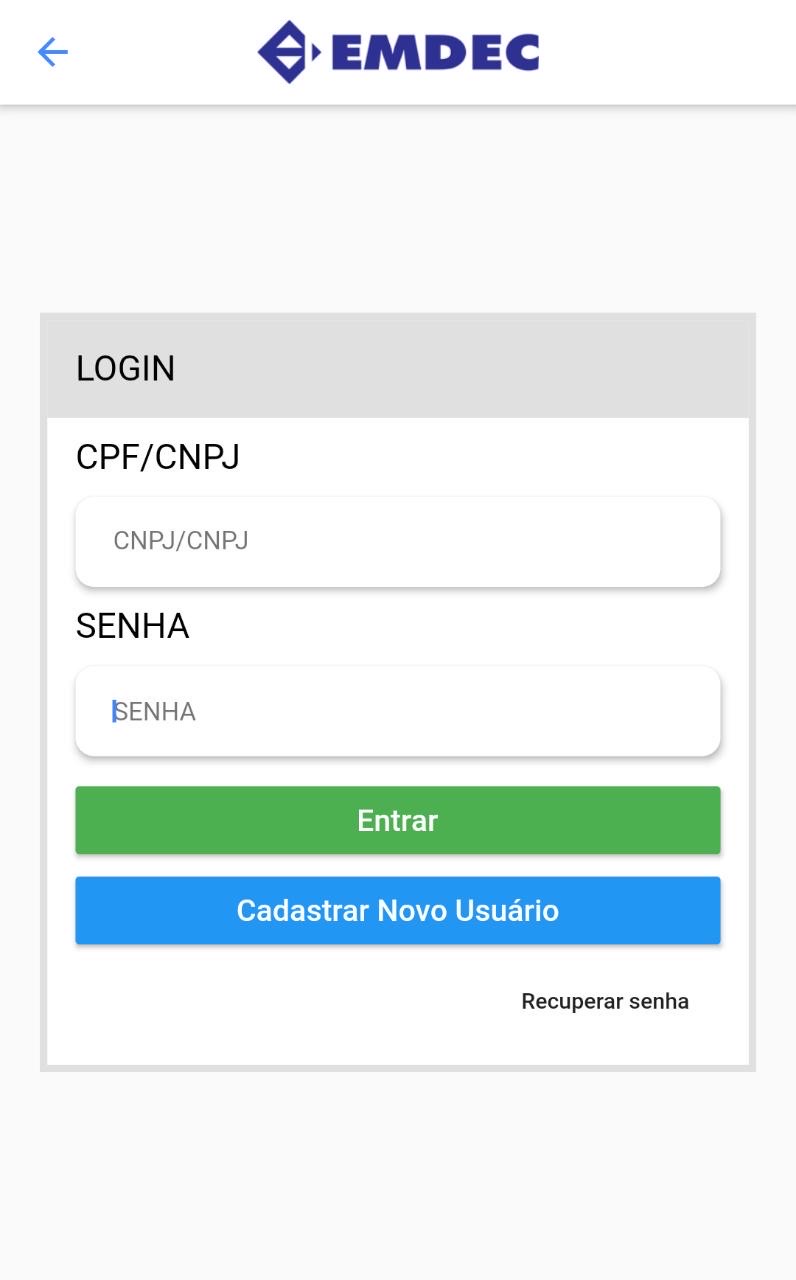
Task: Focus the CNPJ/CNPJ input field
Action: (397, 541)
